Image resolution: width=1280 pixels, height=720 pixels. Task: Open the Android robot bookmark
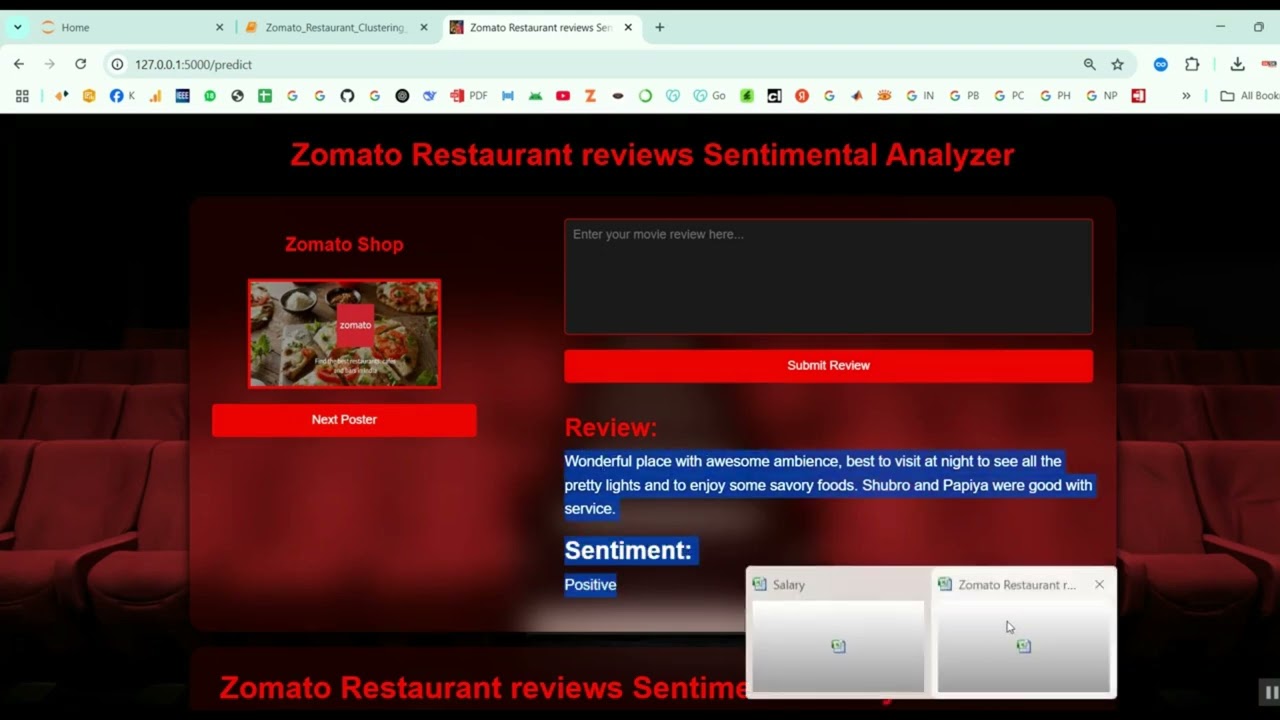(x=536, y=96)
